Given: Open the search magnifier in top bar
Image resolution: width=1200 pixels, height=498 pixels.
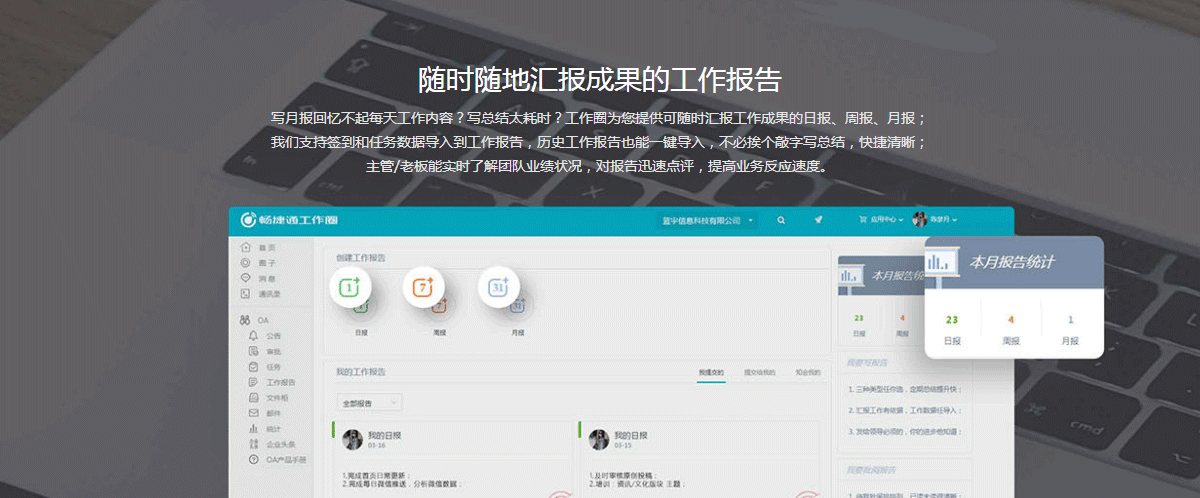Looking at the screenshot, I should click(781, 220).
